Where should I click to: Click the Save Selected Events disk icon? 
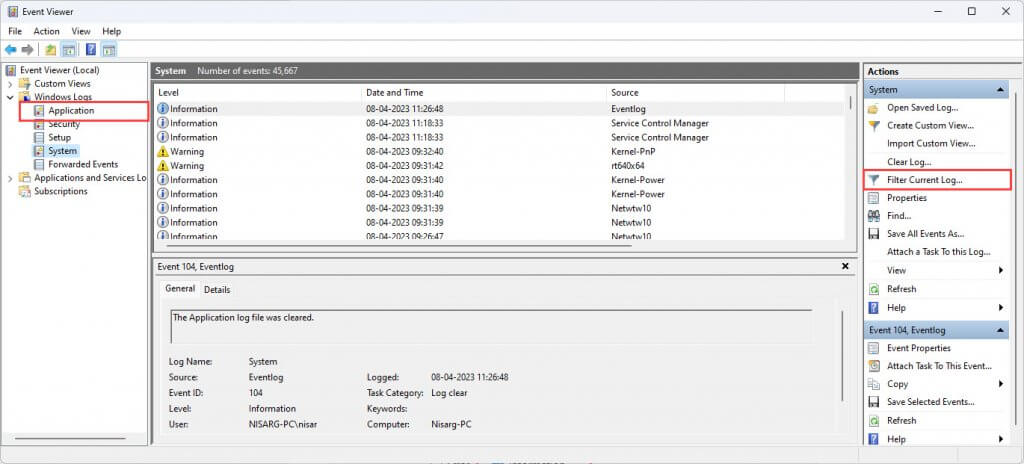[x=874, y=402]
